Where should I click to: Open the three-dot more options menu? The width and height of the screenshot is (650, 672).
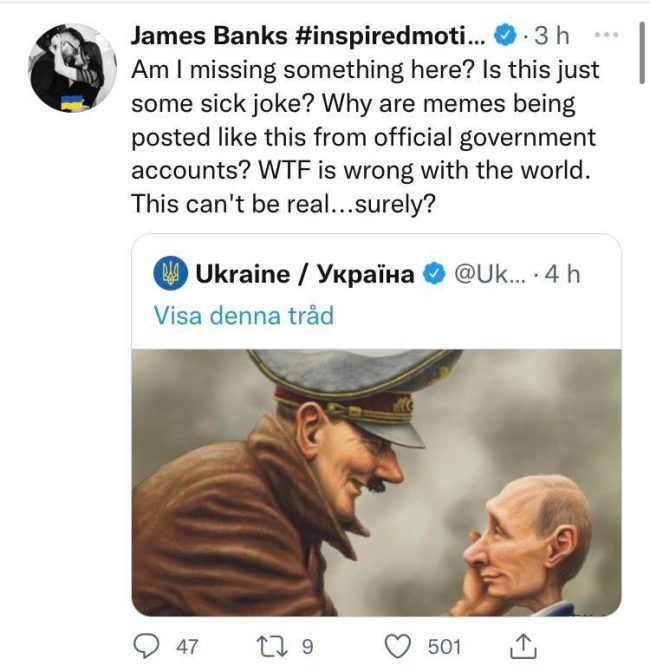pos(607,36)
